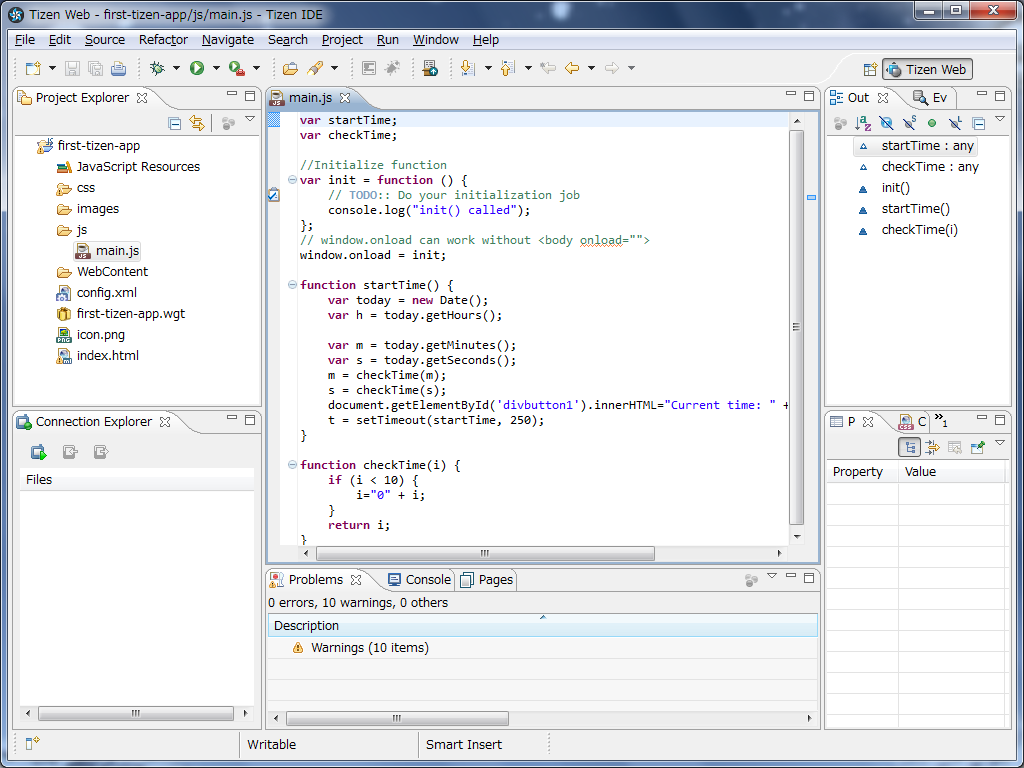Select config.xml in Project Explorer

[97, 293]
